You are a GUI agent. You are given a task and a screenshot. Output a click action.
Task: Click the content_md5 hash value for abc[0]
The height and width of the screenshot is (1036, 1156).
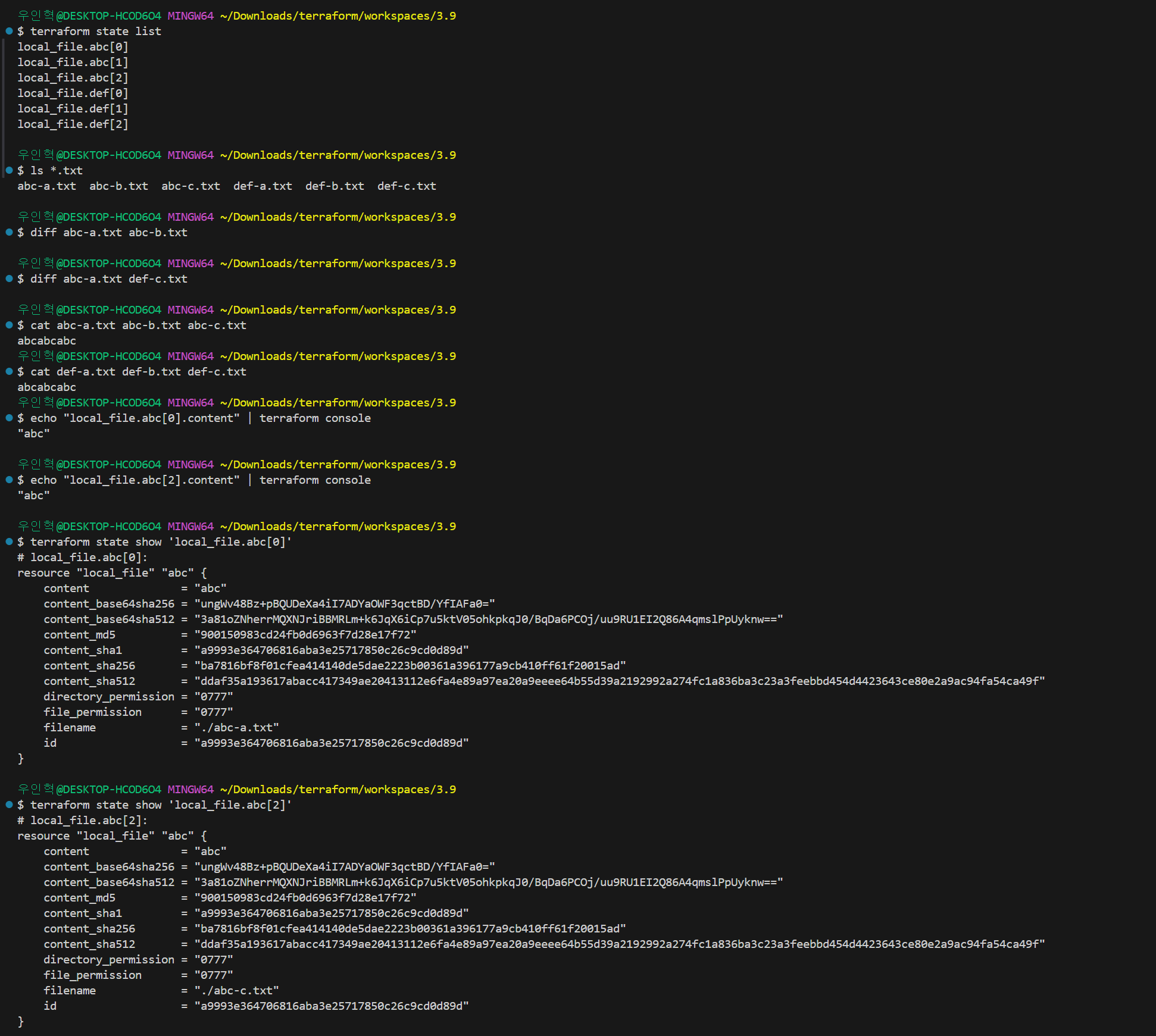pos(305,634)
